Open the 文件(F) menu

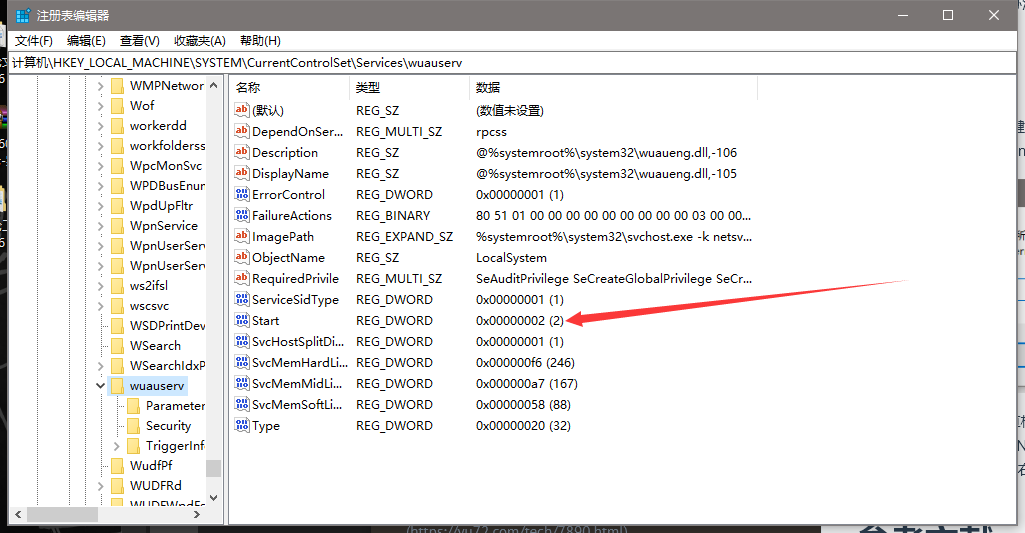click(34, 41)
